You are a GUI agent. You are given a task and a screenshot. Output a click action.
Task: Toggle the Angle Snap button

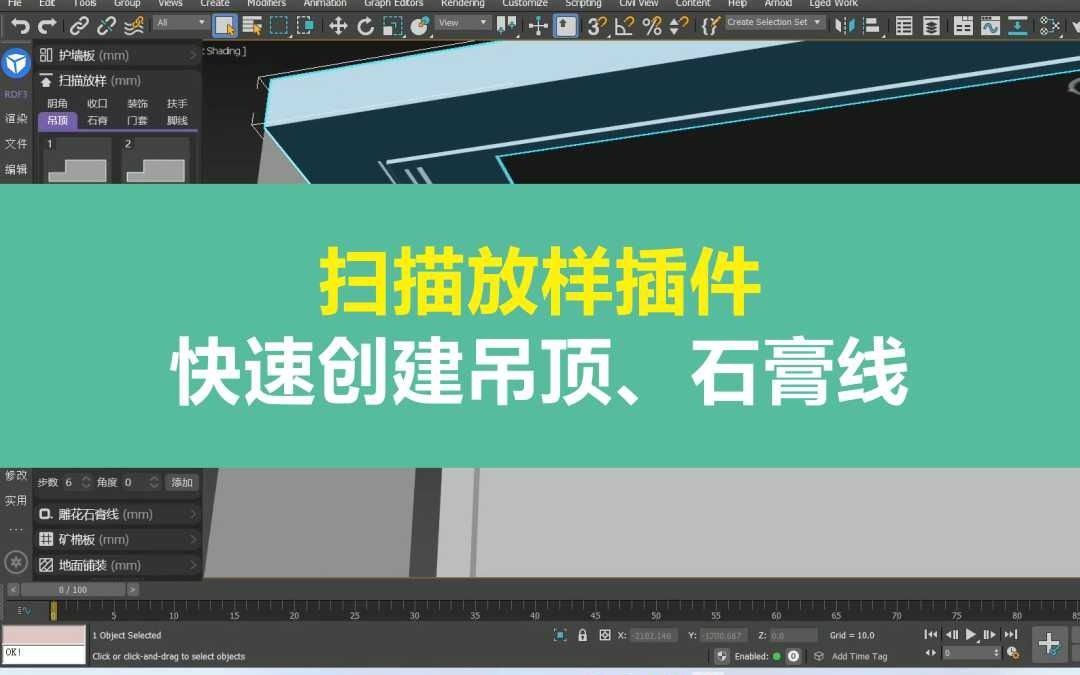(624, 26)
